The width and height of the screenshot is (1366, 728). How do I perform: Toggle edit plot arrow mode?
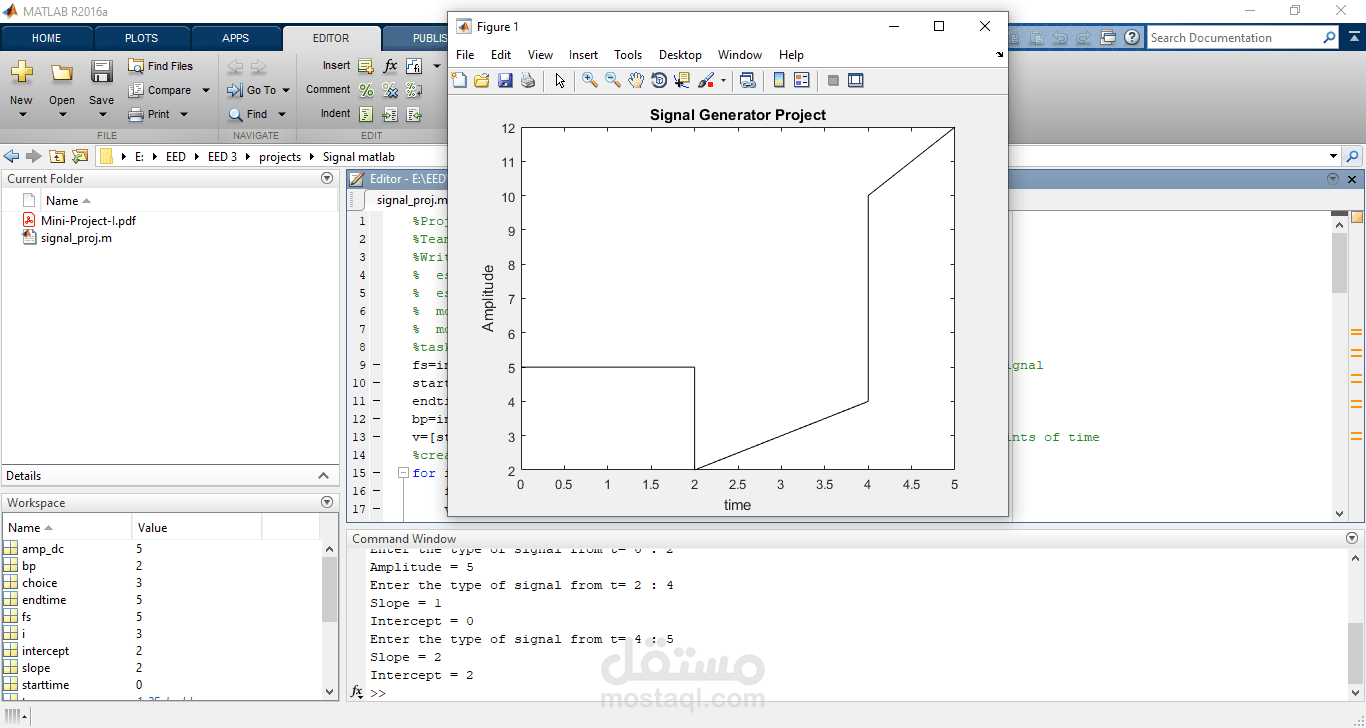(560, 80)
